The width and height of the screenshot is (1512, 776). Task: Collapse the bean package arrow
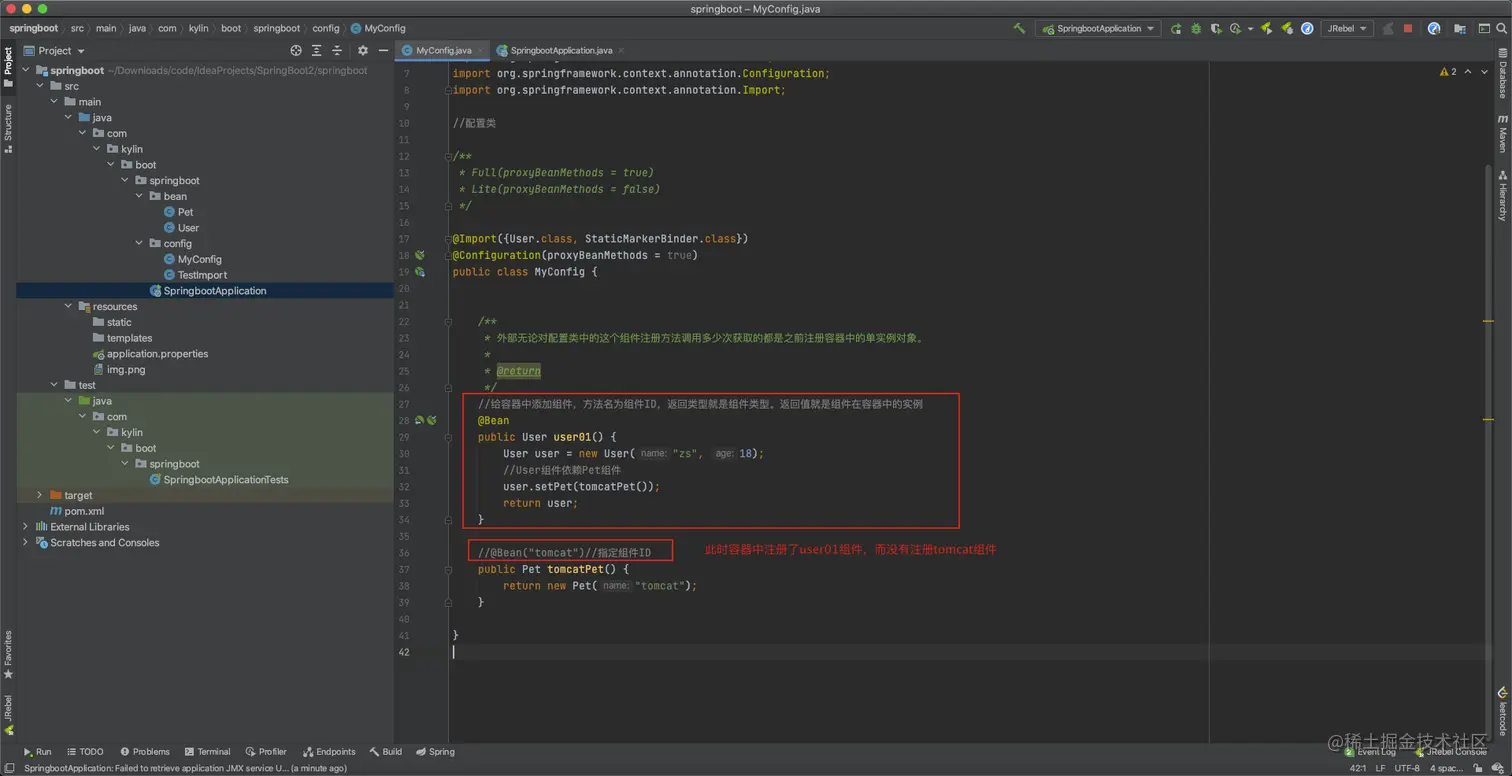pos(139,196)
